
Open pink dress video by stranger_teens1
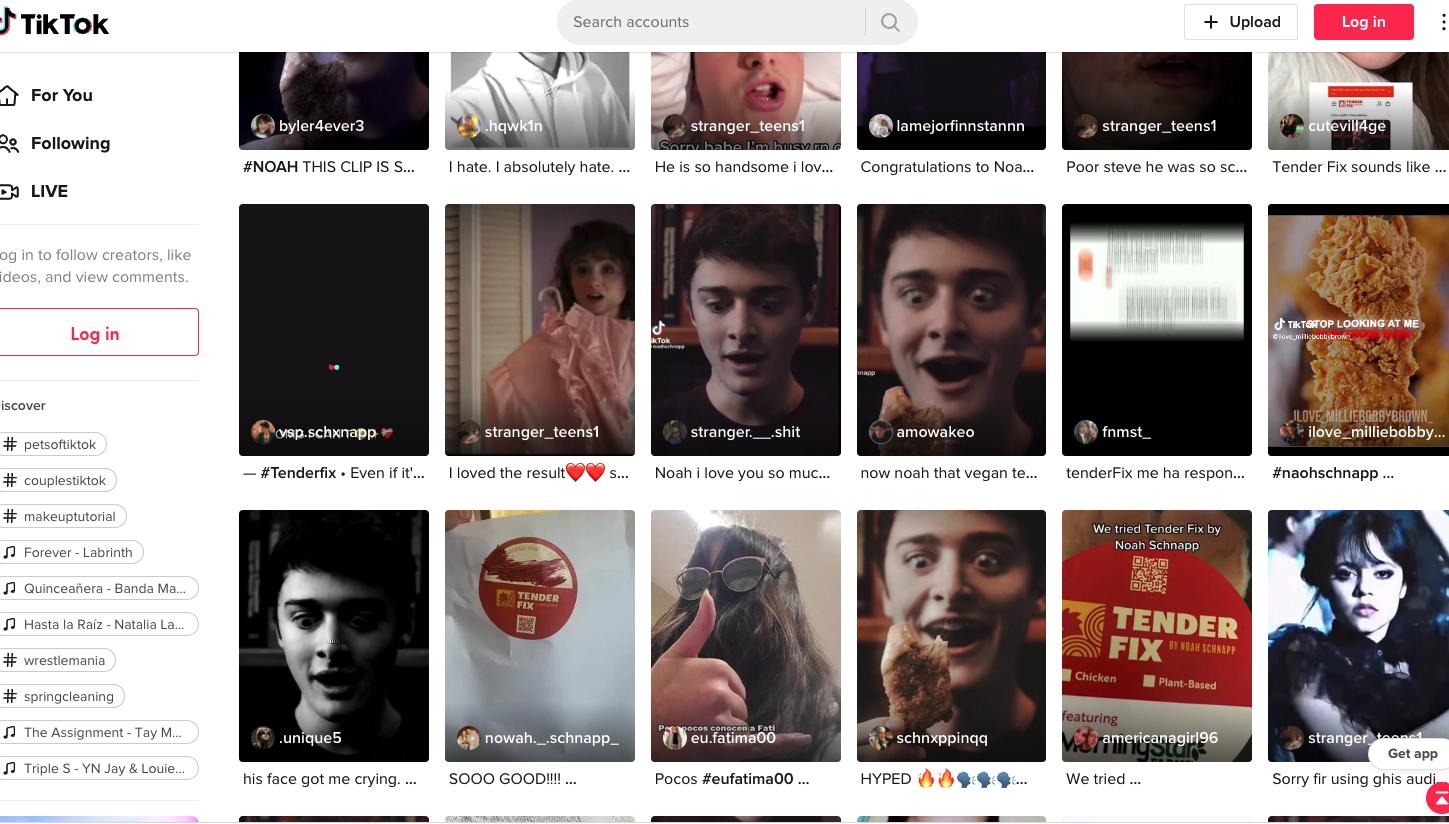[x=540, y=330]
